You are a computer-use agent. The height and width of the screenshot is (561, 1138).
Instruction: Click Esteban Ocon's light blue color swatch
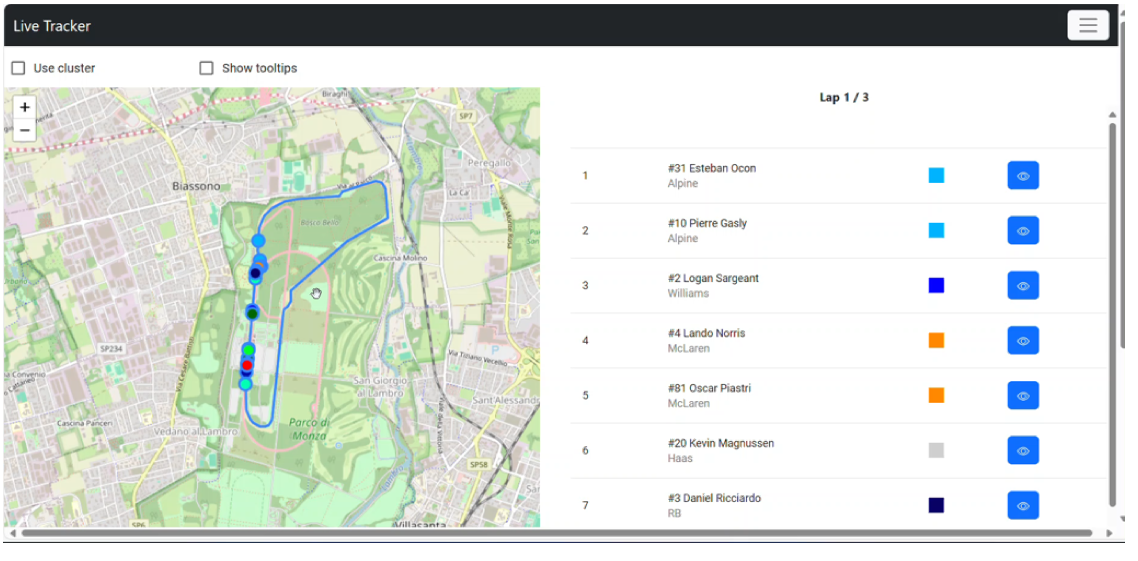pyautogui.click(x=936, y=176)
